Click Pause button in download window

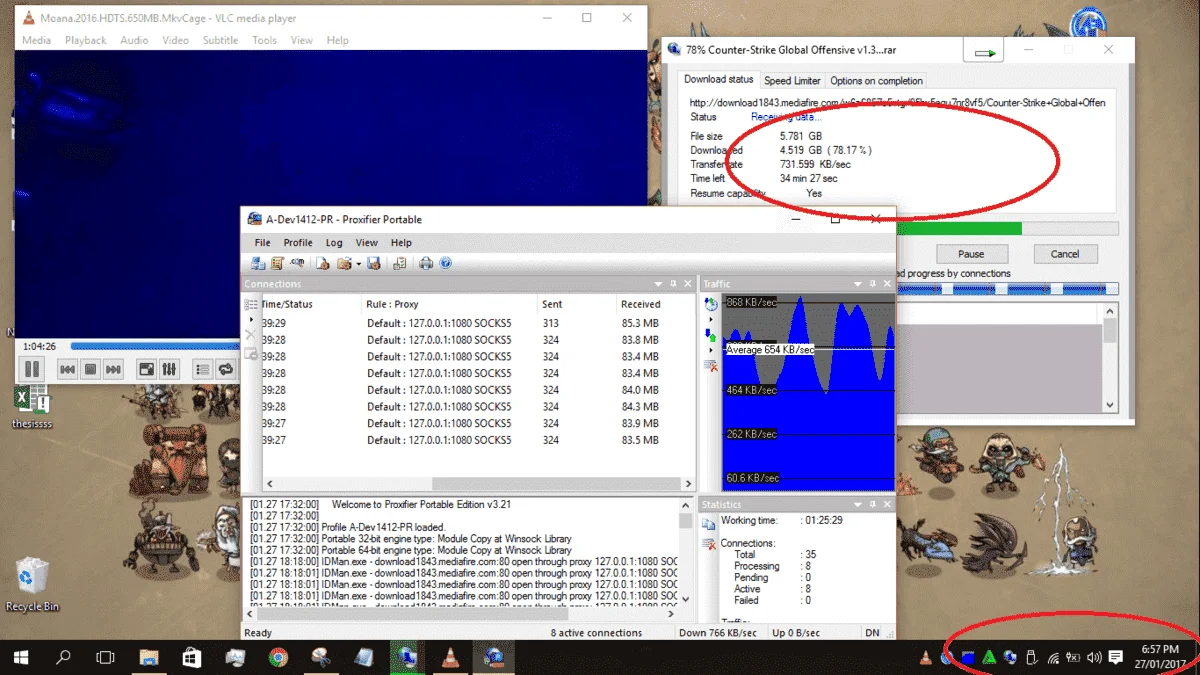click(971, 254)
